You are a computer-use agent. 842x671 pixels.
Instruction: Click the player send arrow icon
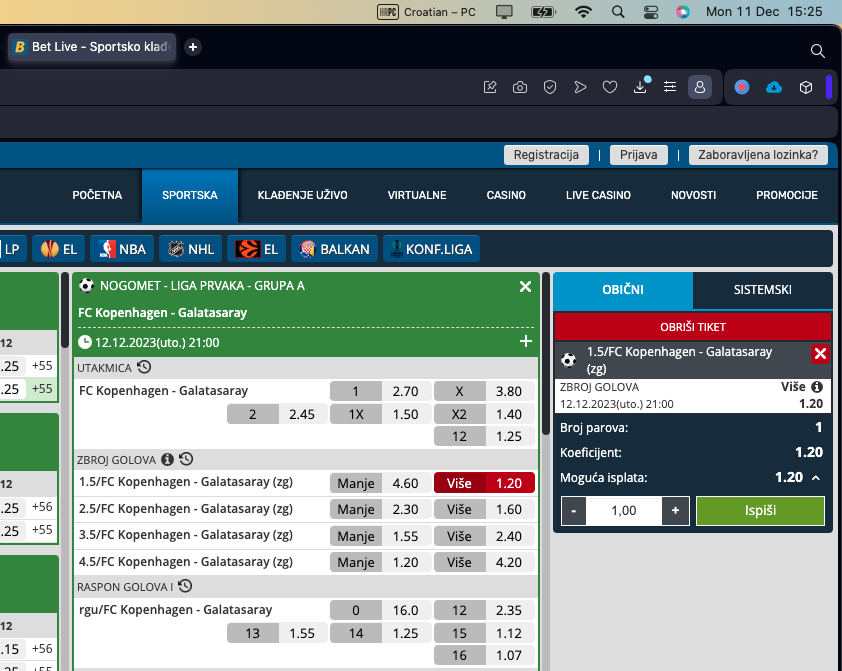click(x=580, y=87)
